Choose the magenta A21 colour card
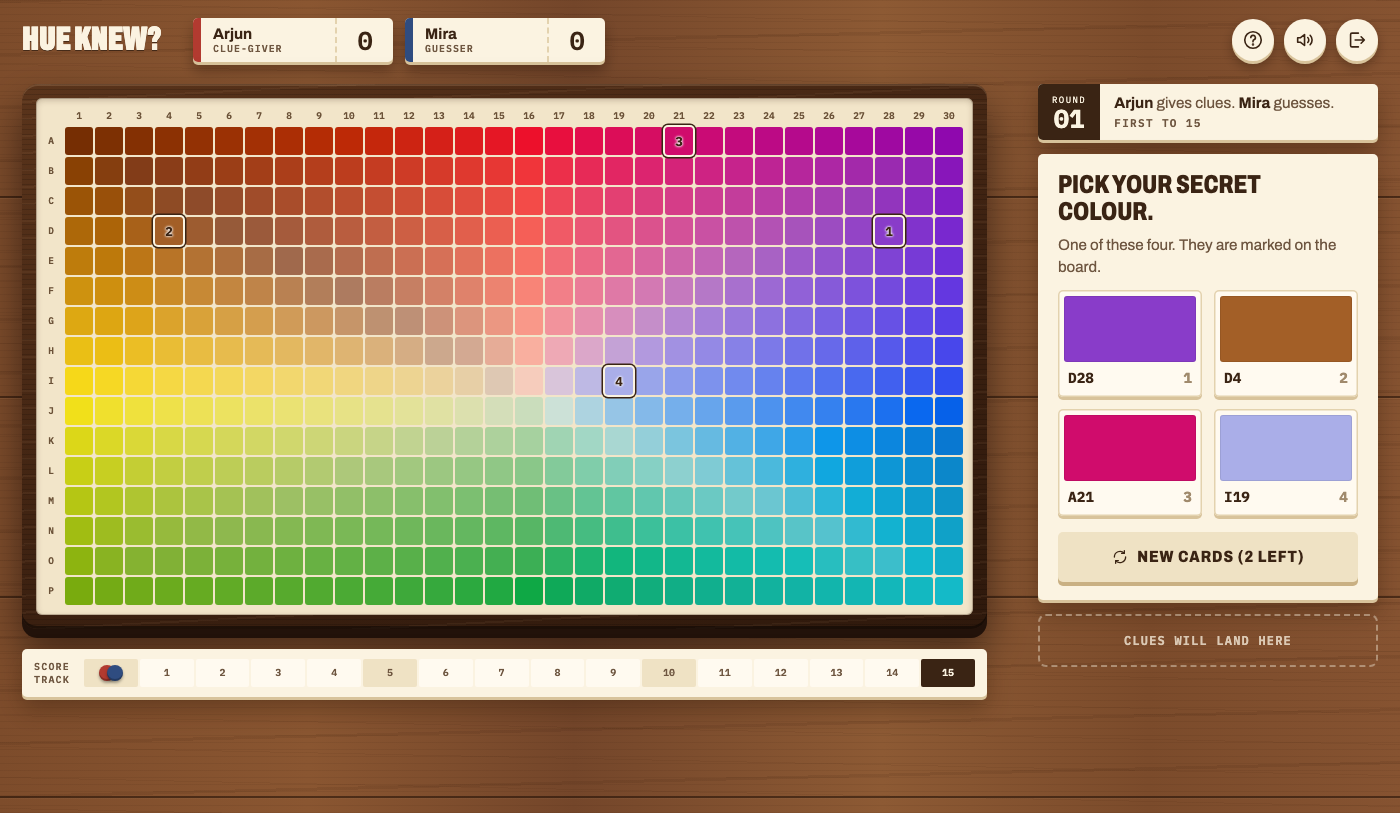The image size is (1400, 813). click(x=1130, y=462)
